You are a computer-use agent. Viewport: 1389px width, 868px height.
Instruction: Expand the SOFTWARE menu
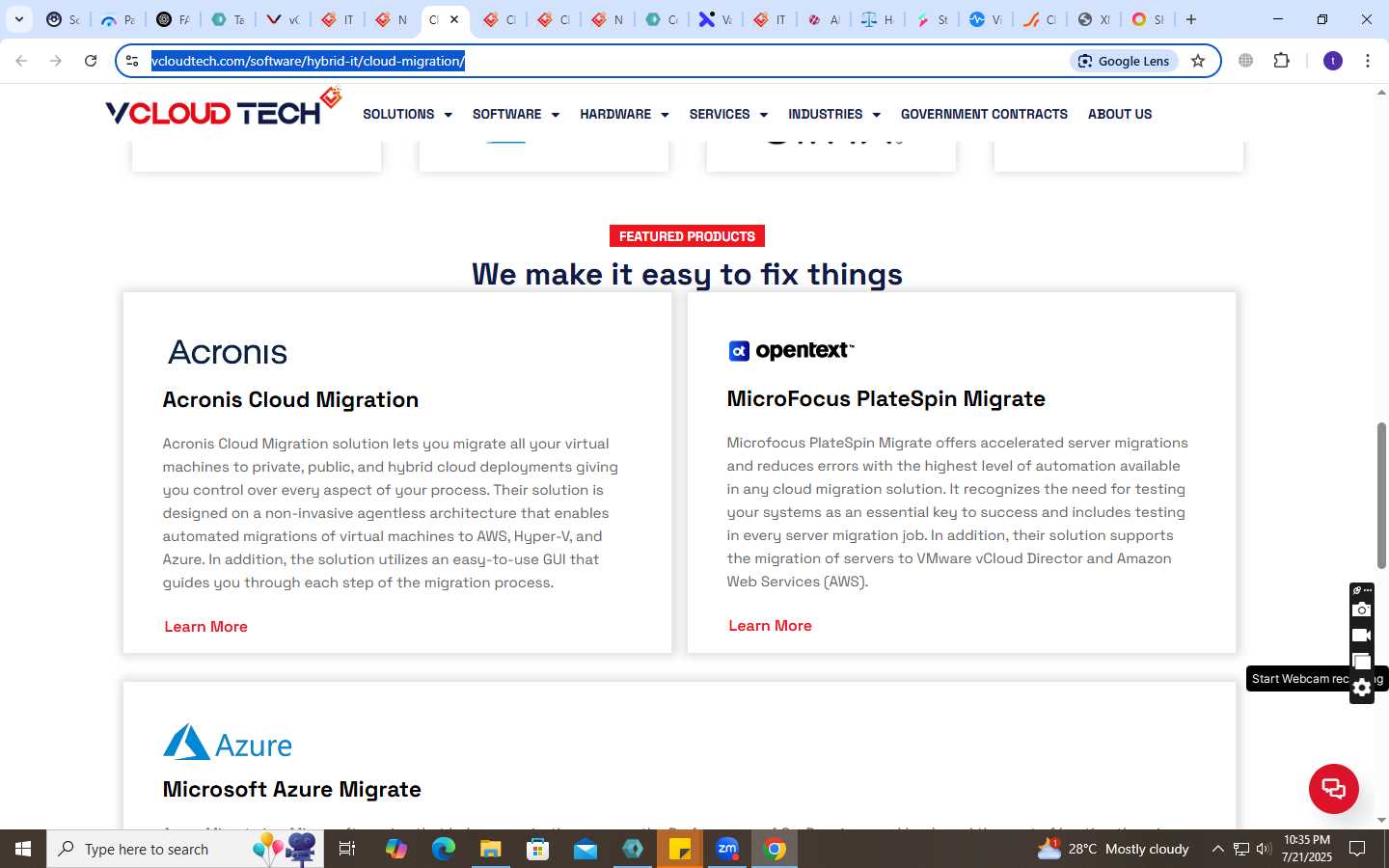click(515, 114)
